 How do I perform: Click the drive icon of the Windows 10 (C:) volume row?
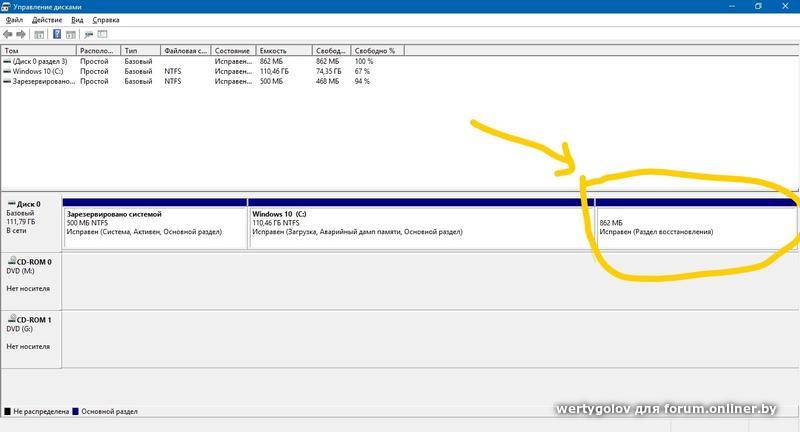tap(7, 71)
